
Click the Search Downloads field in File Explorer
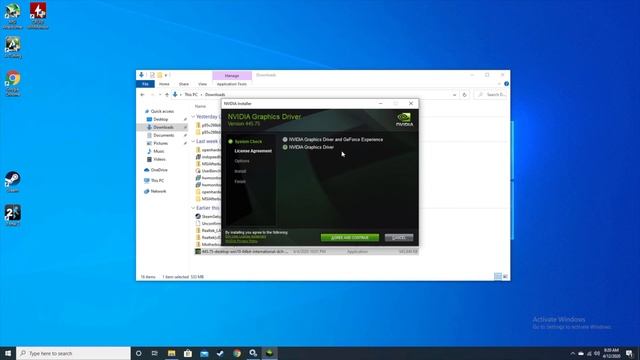[492, 95]
